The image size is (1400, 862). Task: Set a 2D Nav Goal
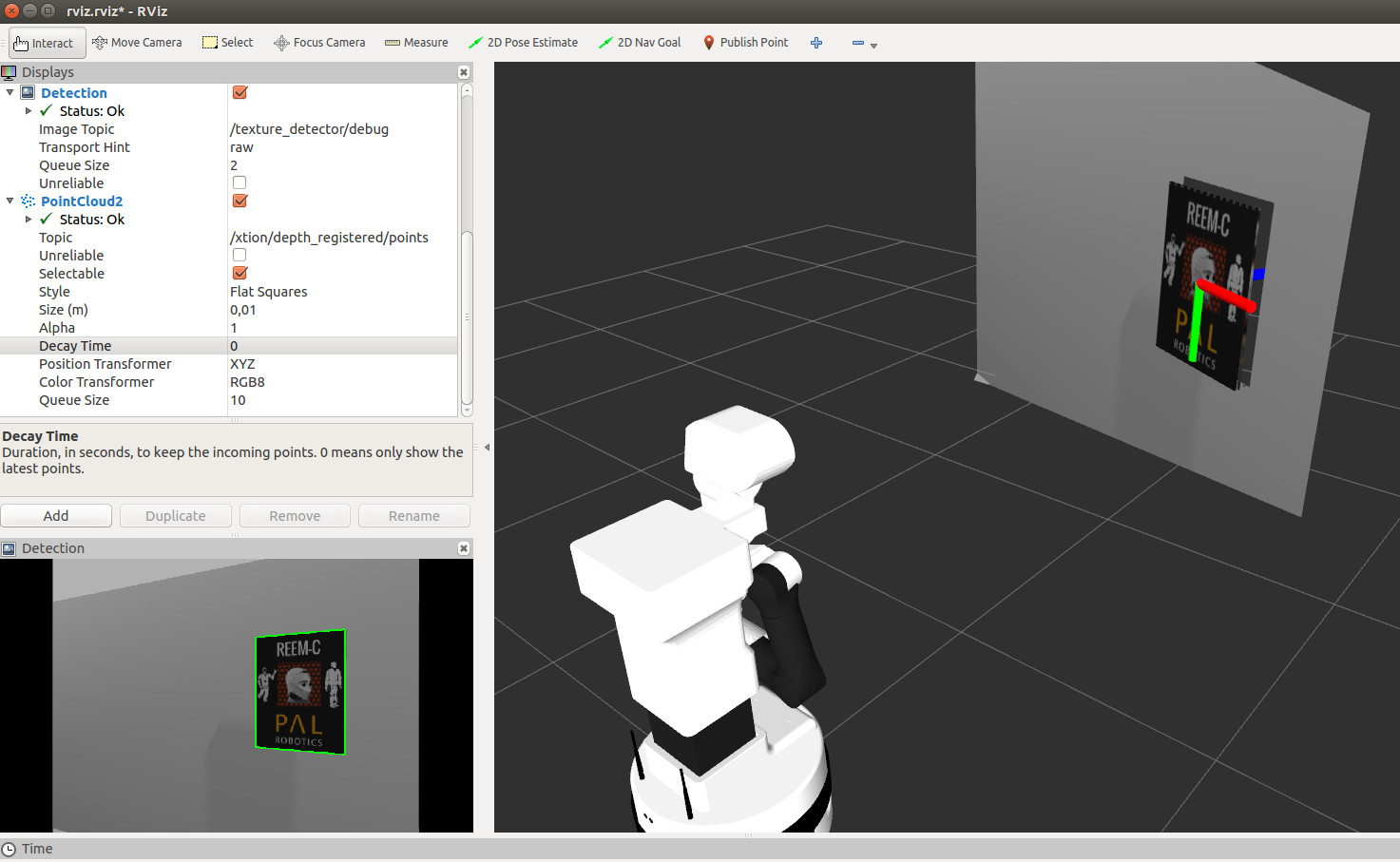click(x=640, y=43)
